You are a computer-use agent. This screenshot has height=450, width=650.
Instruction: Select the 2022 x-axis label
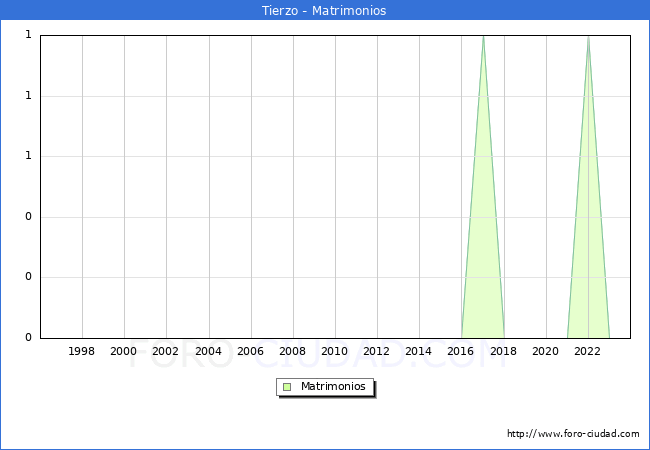coord(587,351)
